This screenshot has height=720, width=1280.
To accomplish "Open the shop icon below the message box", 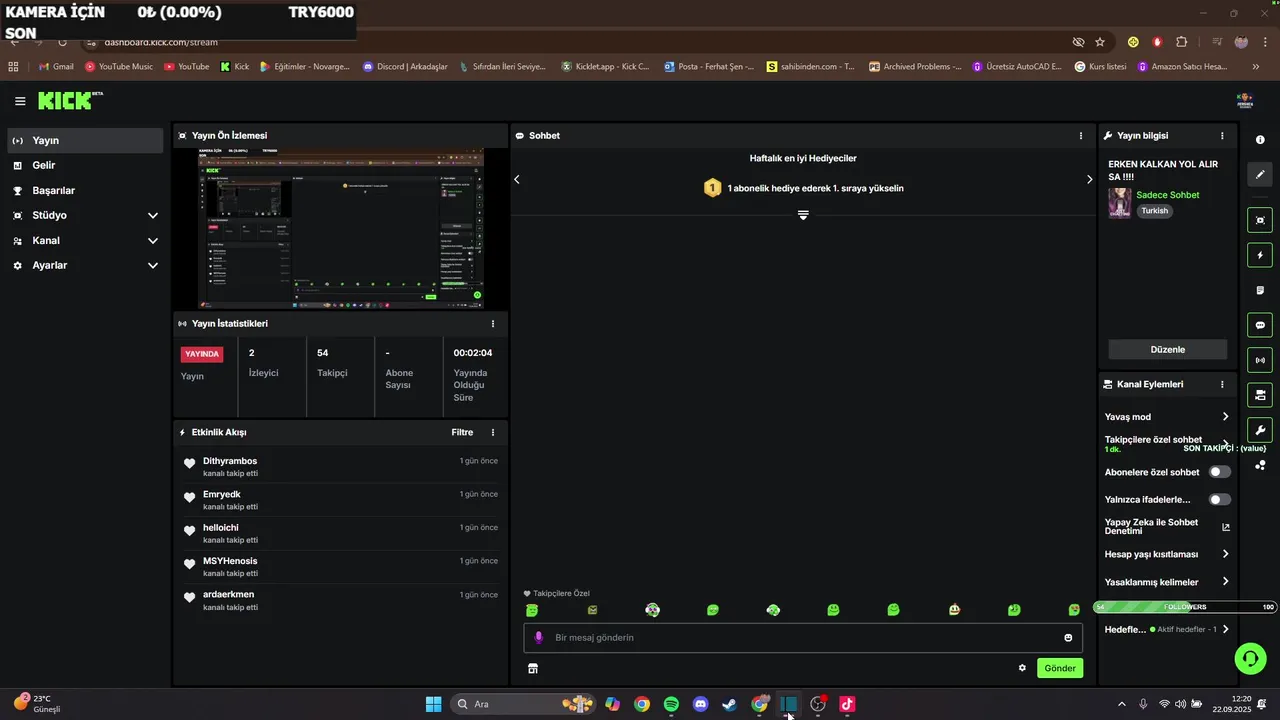I will [x=533, y=668].
